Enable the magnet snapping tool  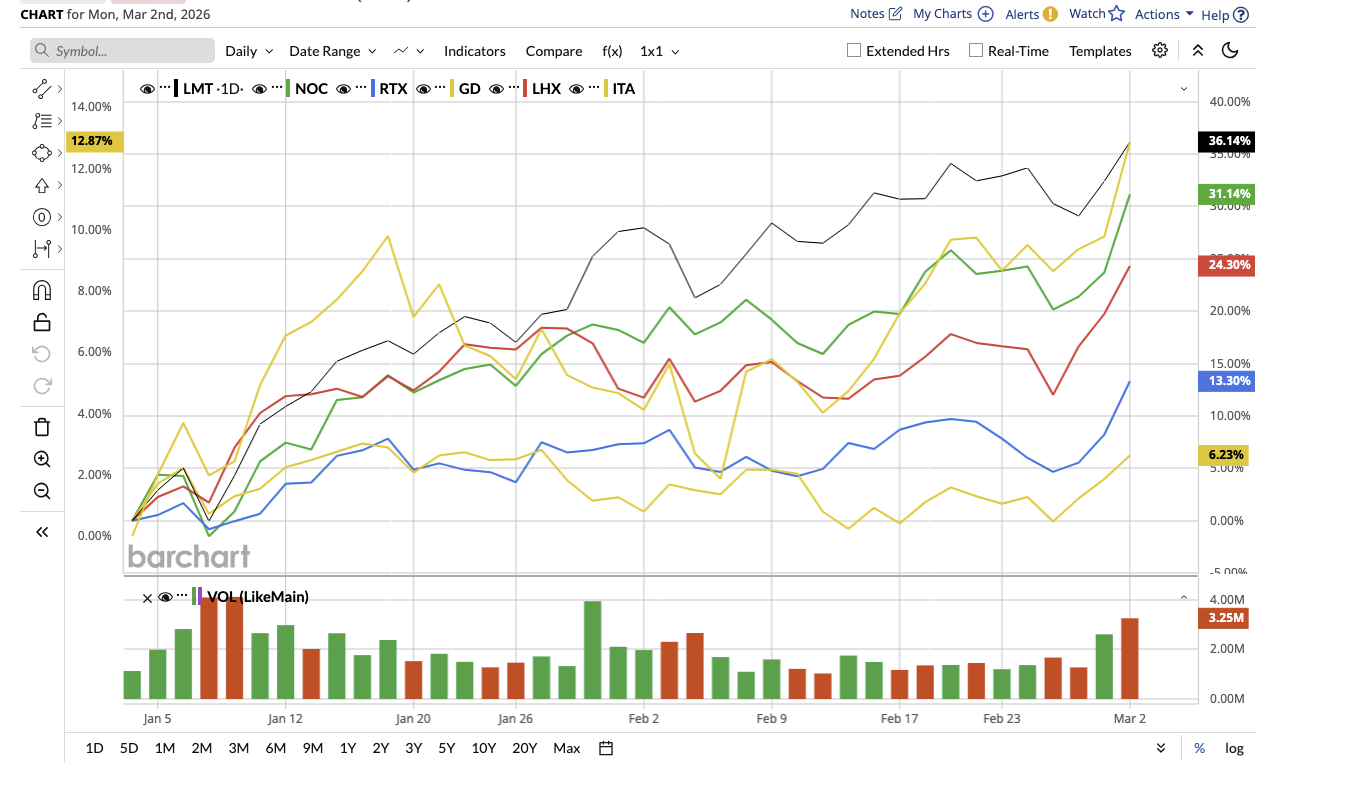(41, 289)
